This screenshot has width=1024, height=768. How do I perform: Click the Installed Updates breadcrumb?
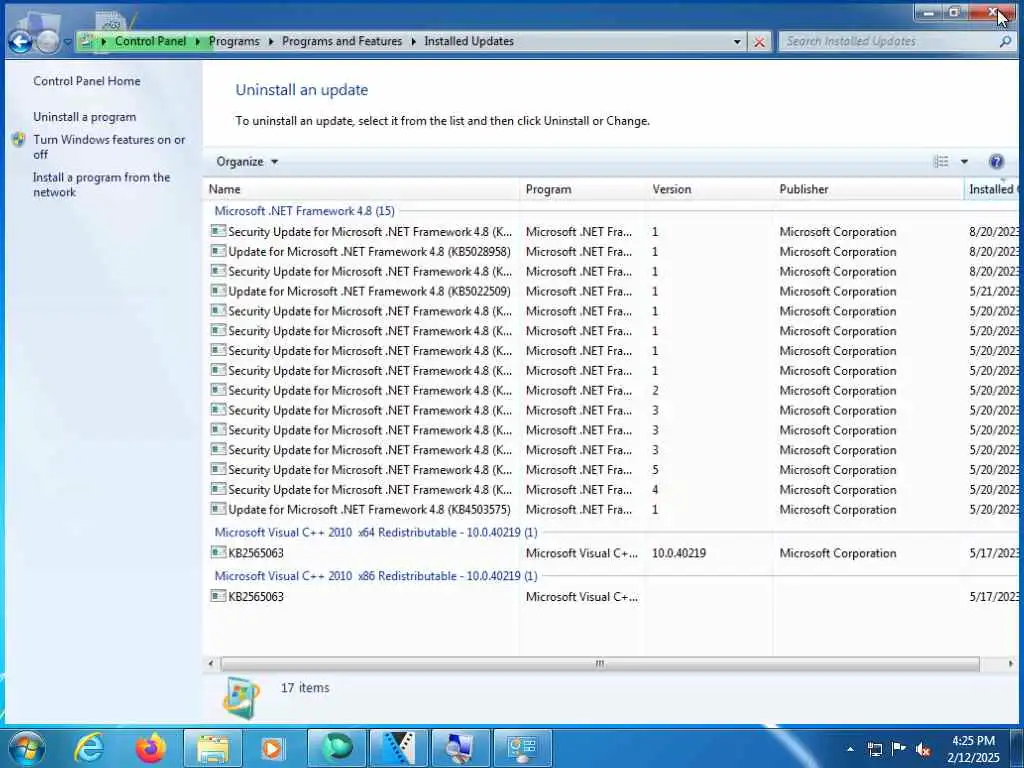[469, 41]
